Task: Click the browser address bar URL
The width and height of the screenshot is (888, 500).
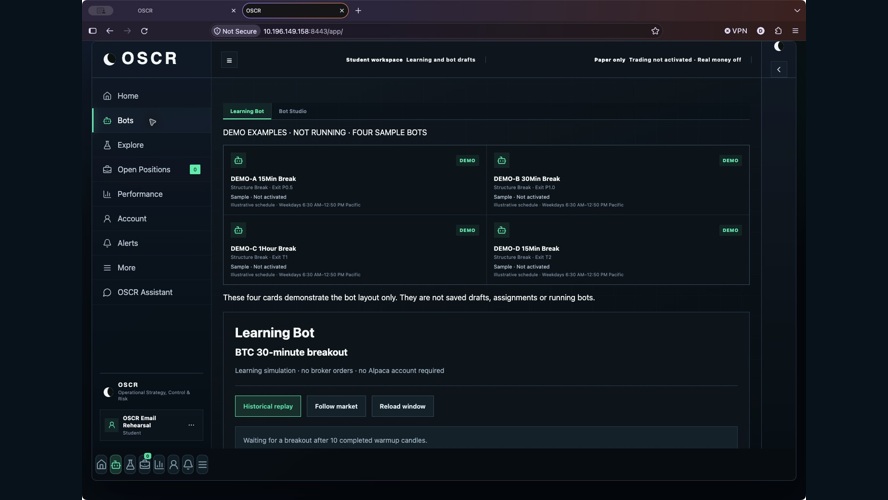Action: 303,31
